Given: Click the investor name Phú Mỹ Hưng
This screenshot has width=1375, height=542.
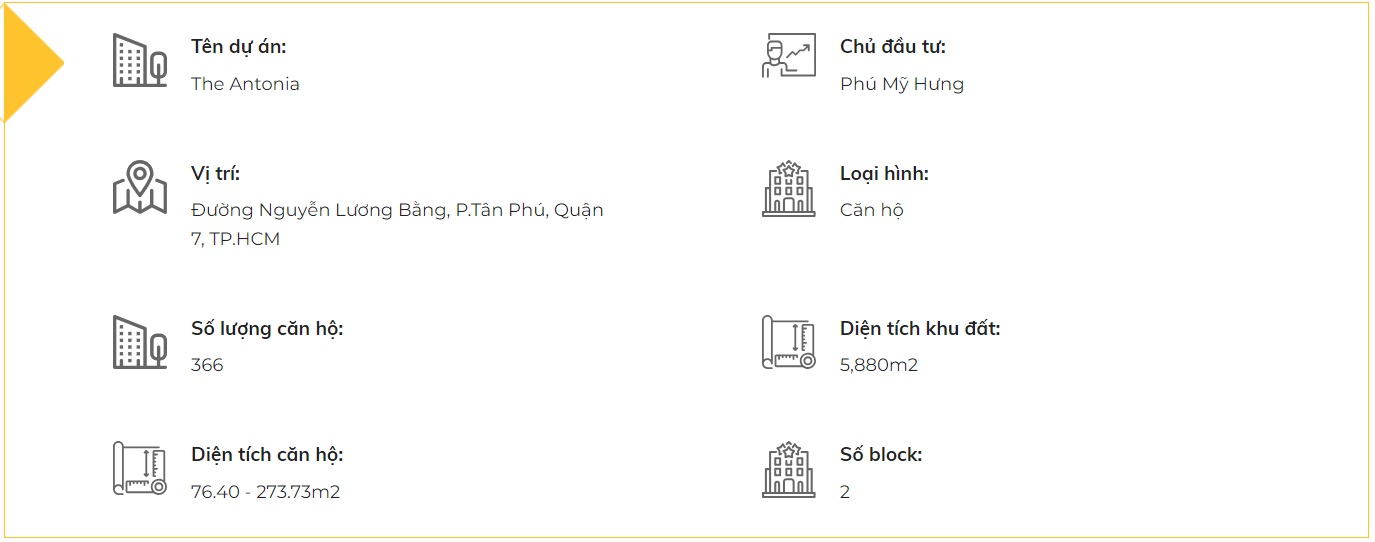Looking at the screenshot, I should point(901,84).
